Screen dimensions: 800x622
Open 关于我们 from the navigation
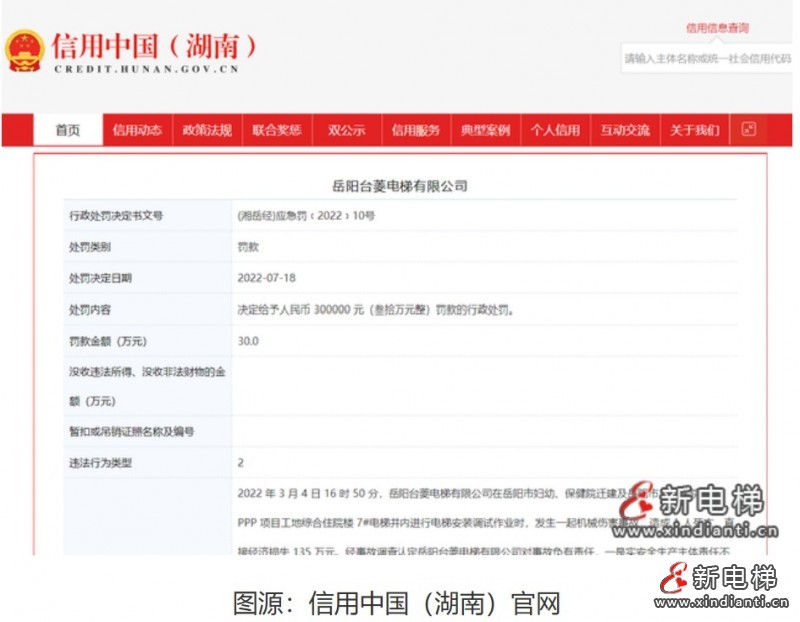click(694, 131)
